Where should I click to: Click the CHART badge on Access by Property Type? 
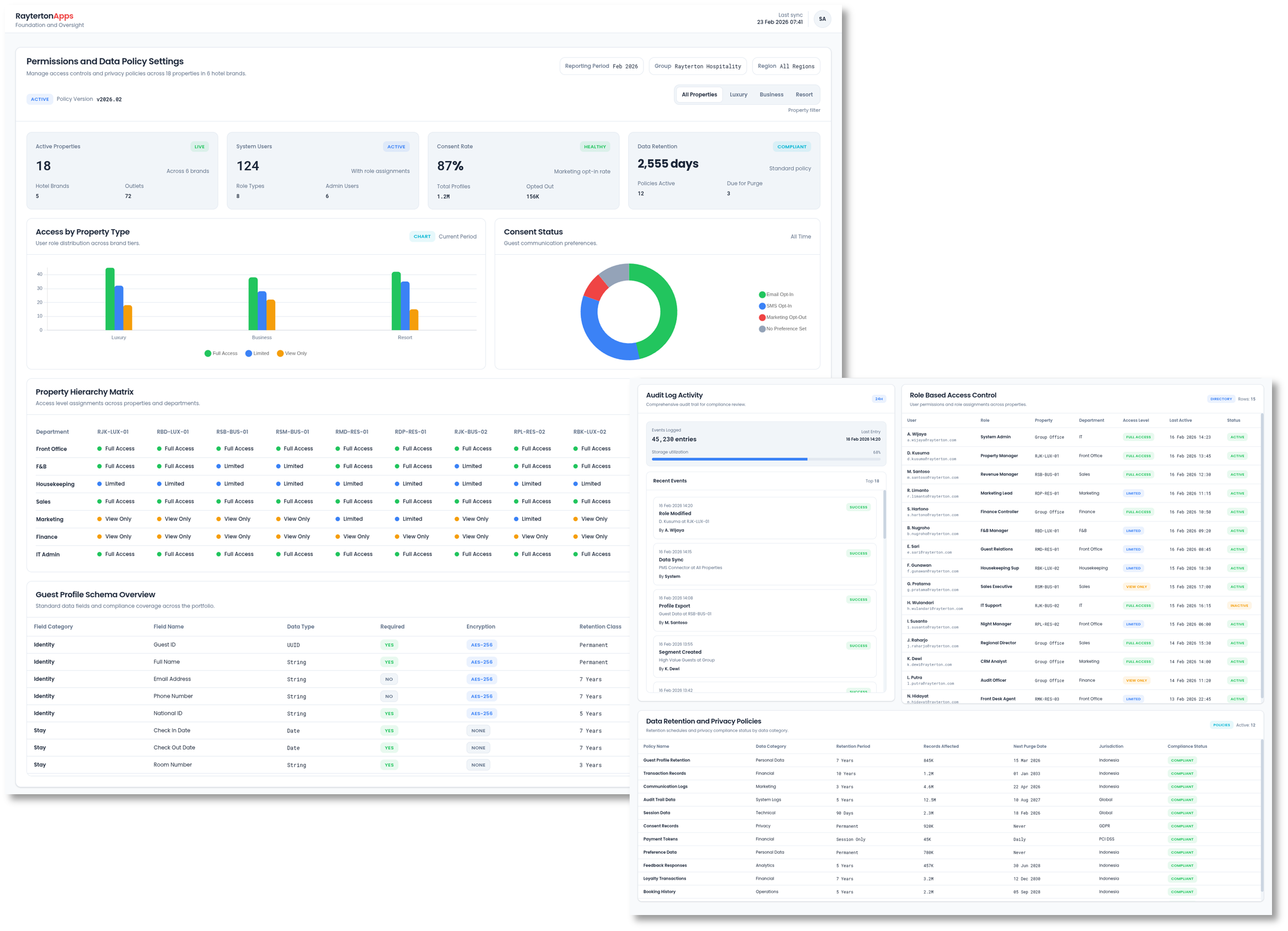(x=422, y=236)
